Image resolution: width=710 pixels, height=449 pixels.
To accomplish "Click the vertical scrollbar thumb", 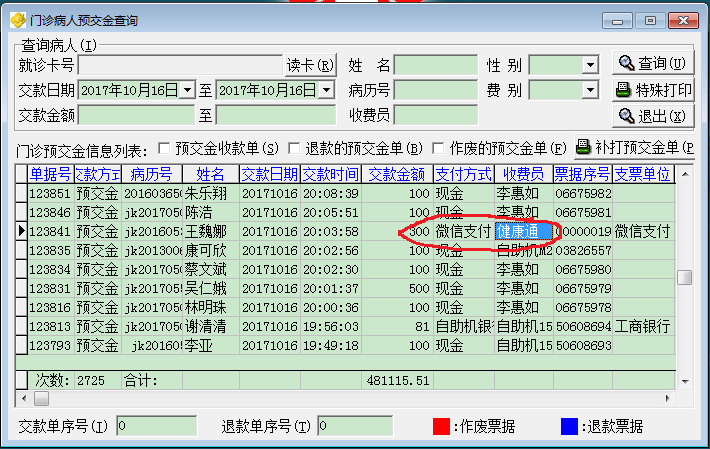I will tap(685, 277).
